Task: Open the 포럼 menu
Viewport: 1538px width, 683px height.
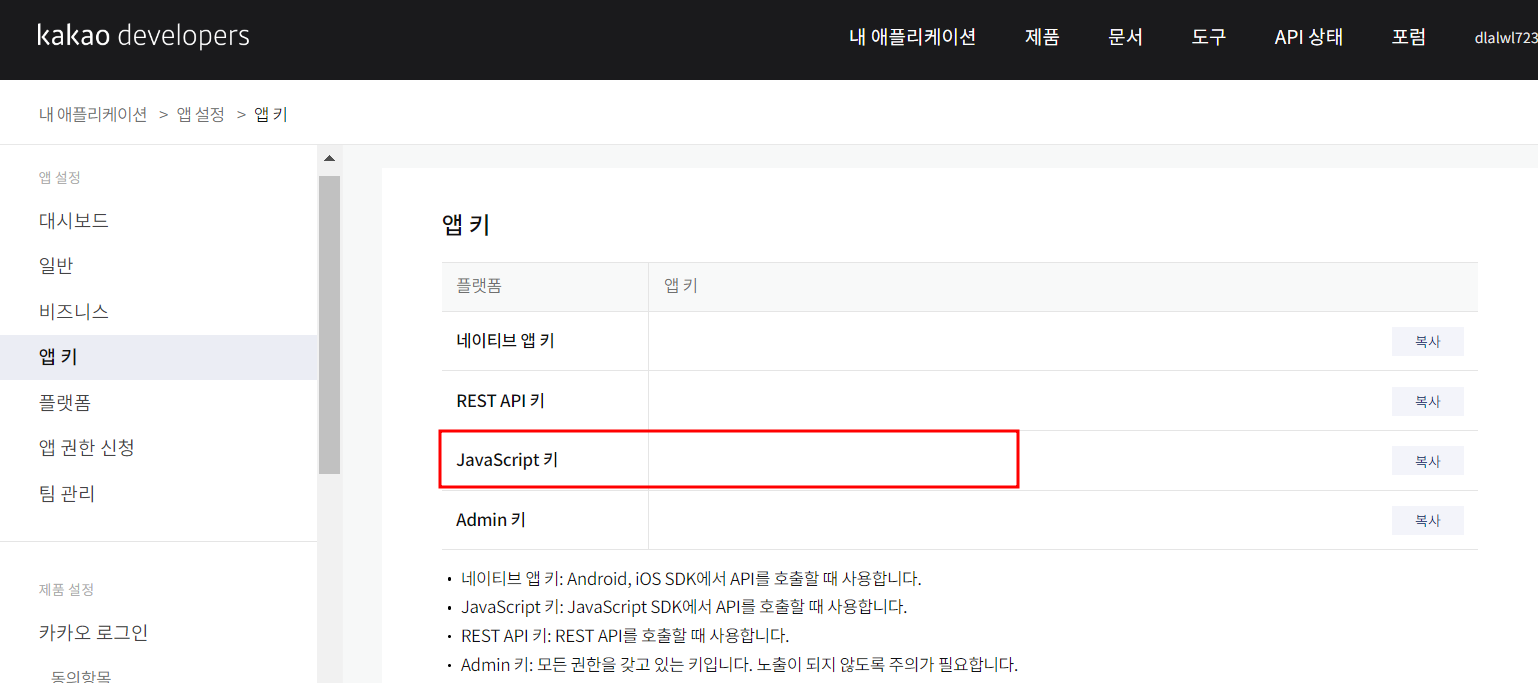Action: [x=1409, y=37]
